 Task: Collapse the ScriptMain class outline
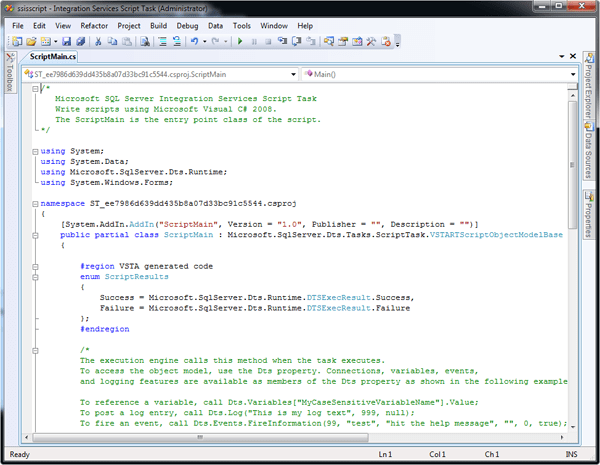(x=35, y=235)
